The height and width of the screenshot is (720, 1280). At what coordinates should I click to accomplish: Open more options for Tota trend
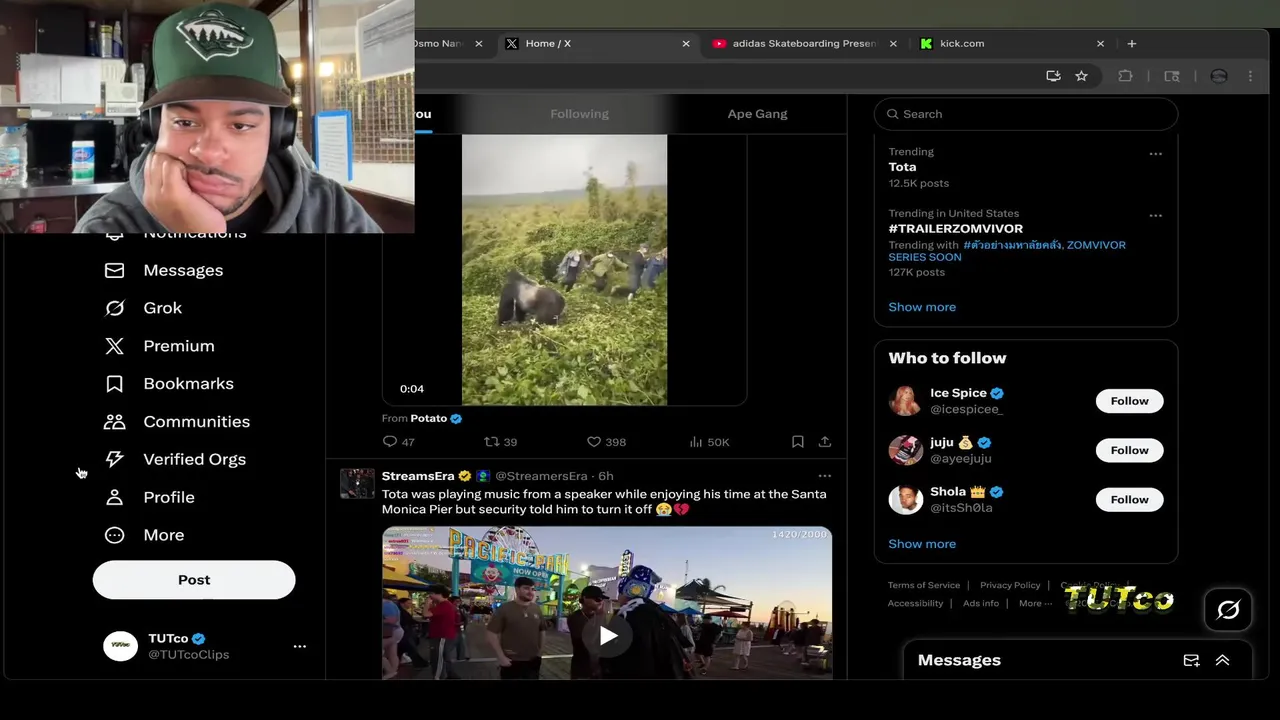click(1156, 154)
